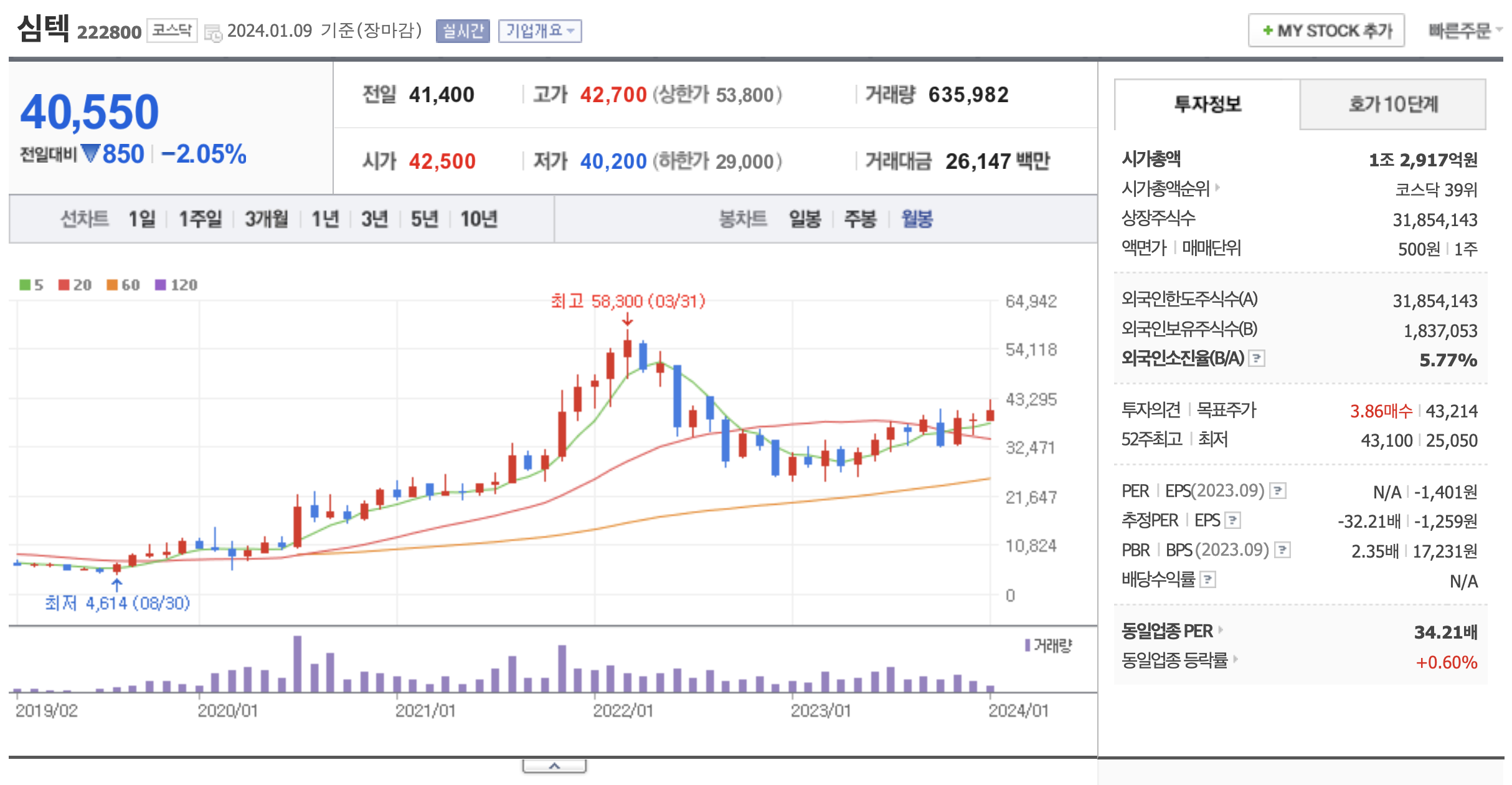Click the help icon next to 외국인소진율(B/A)
1512x785 pixels.
click(x=1257, y=358)
